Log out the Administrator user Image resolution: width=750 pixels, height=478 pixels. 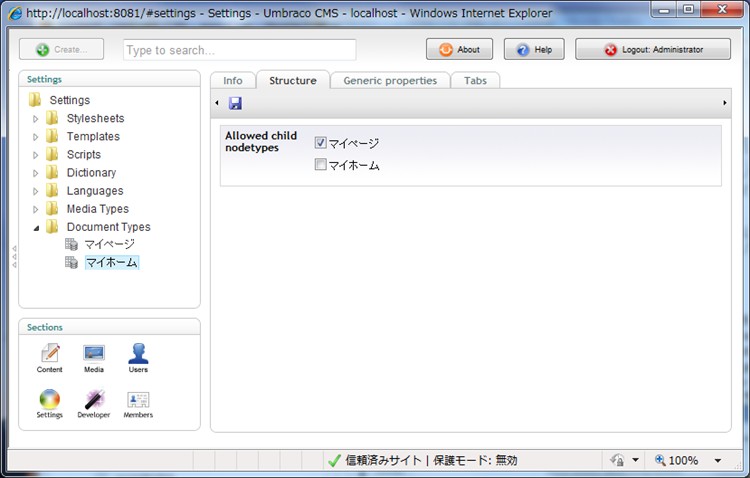[653, 49]
